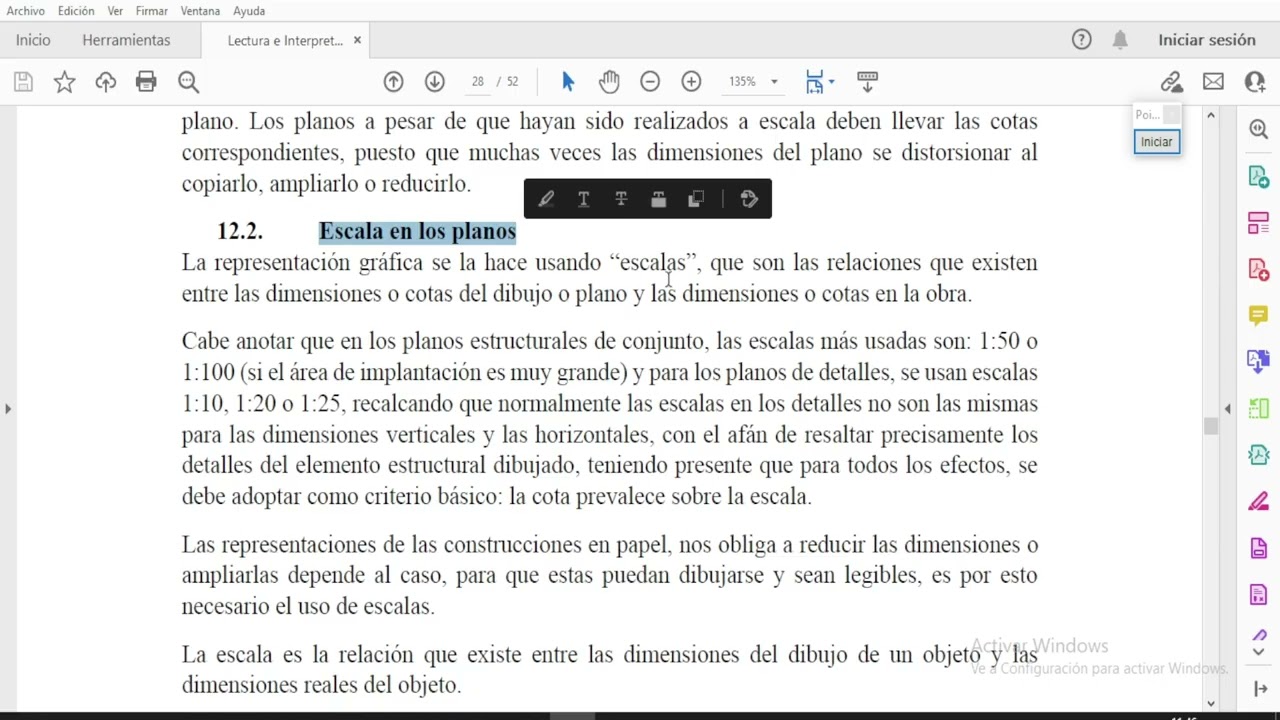Click the underline text icon in floating toolbar
Viewport: 1280px width, 720px height.
(583, 199)
